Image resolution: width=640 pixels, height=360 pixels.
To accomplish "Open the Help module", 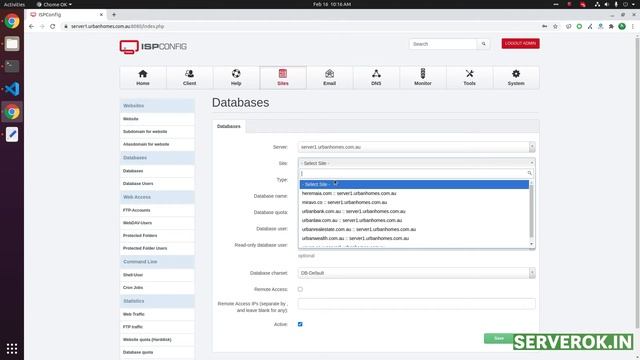I will [236, 78].
